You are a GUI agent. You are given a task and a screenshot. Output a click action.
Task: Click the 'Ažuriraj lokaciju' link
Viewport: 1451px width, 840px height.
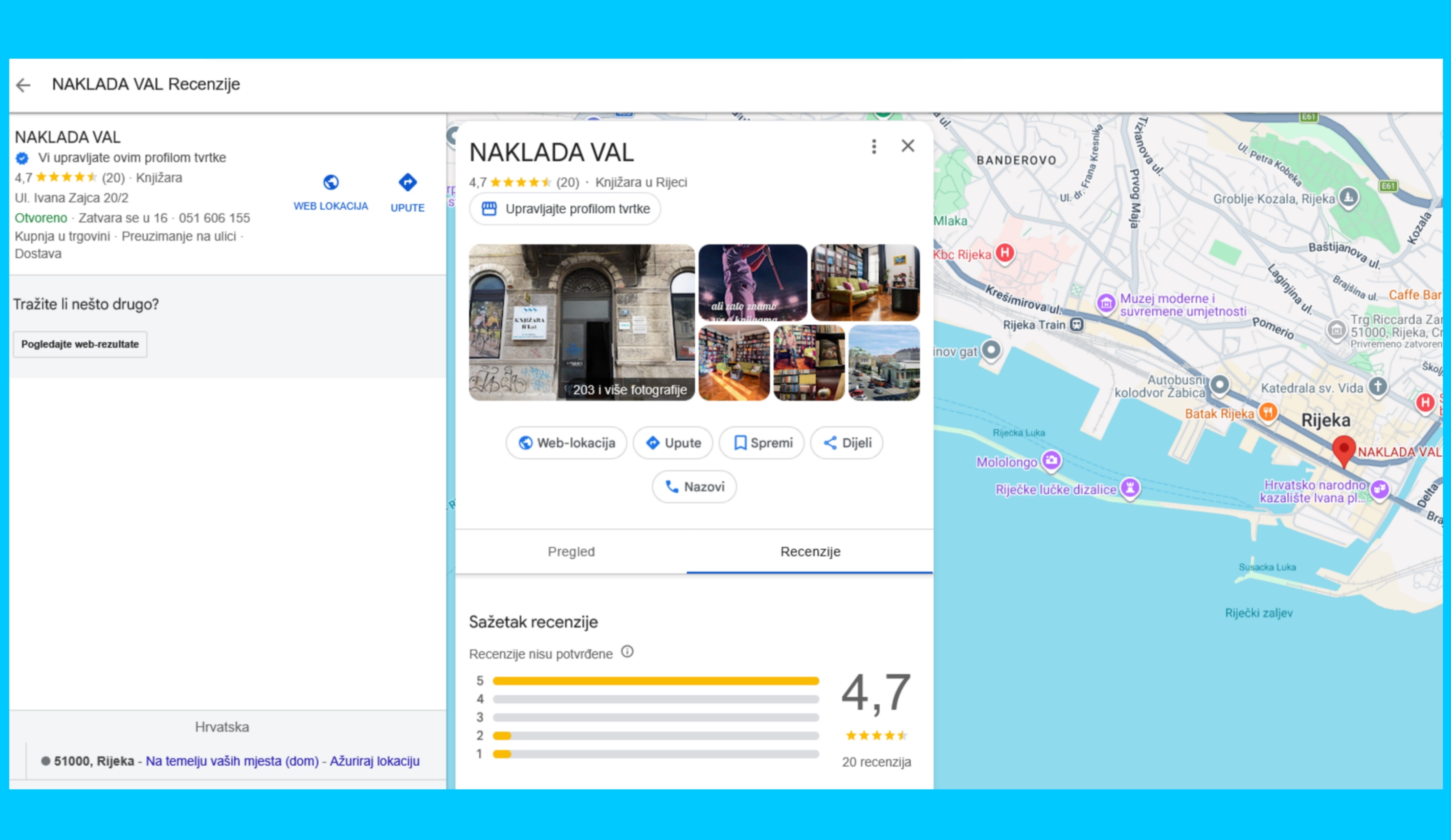coord(374,761)
